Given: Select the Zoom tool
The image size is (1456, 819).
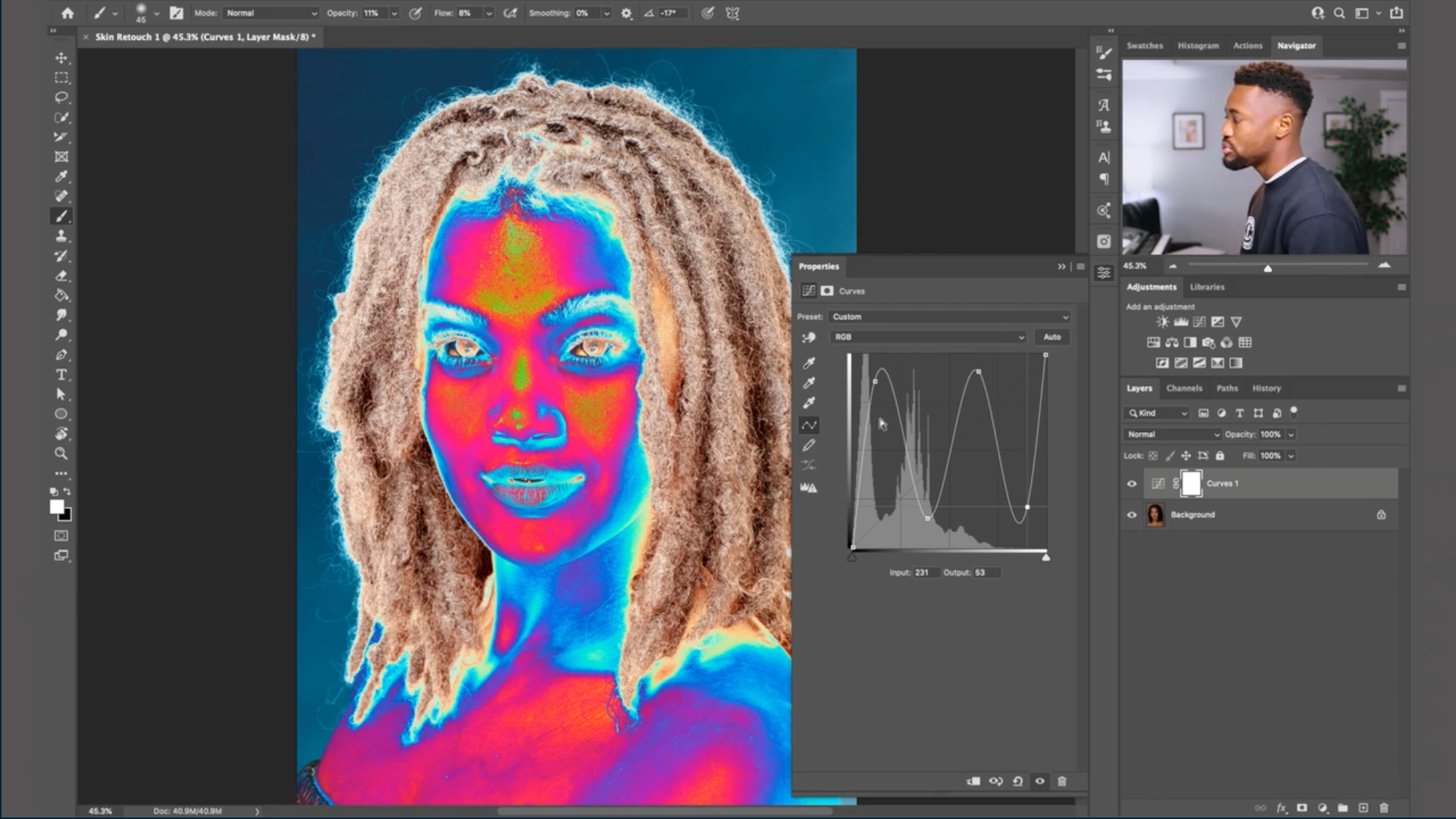Looking at the screenshot, I should click(62, 454).
